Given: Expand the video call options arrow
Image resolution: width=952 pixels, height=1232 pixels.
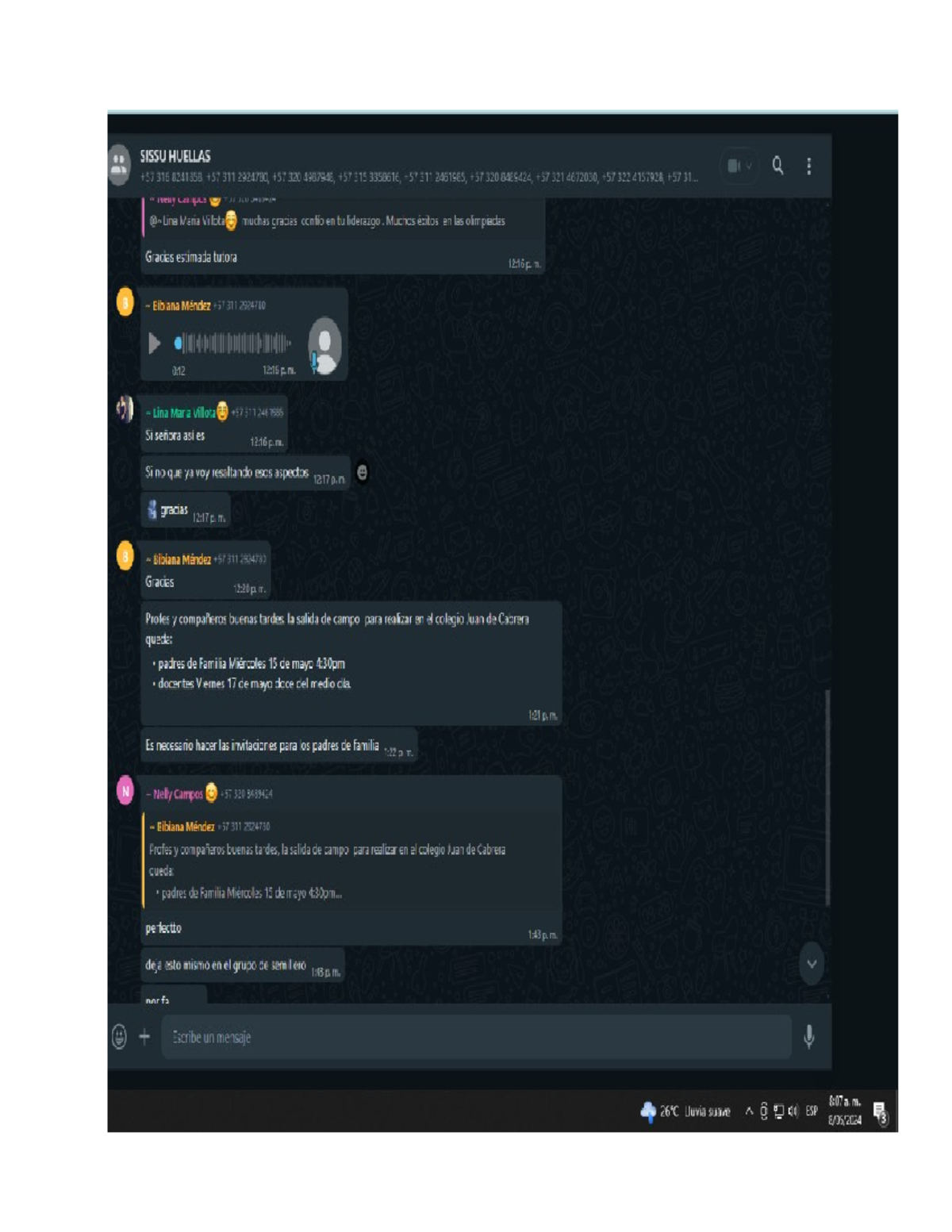Looking at the screenshot, I should coord(748,166).
